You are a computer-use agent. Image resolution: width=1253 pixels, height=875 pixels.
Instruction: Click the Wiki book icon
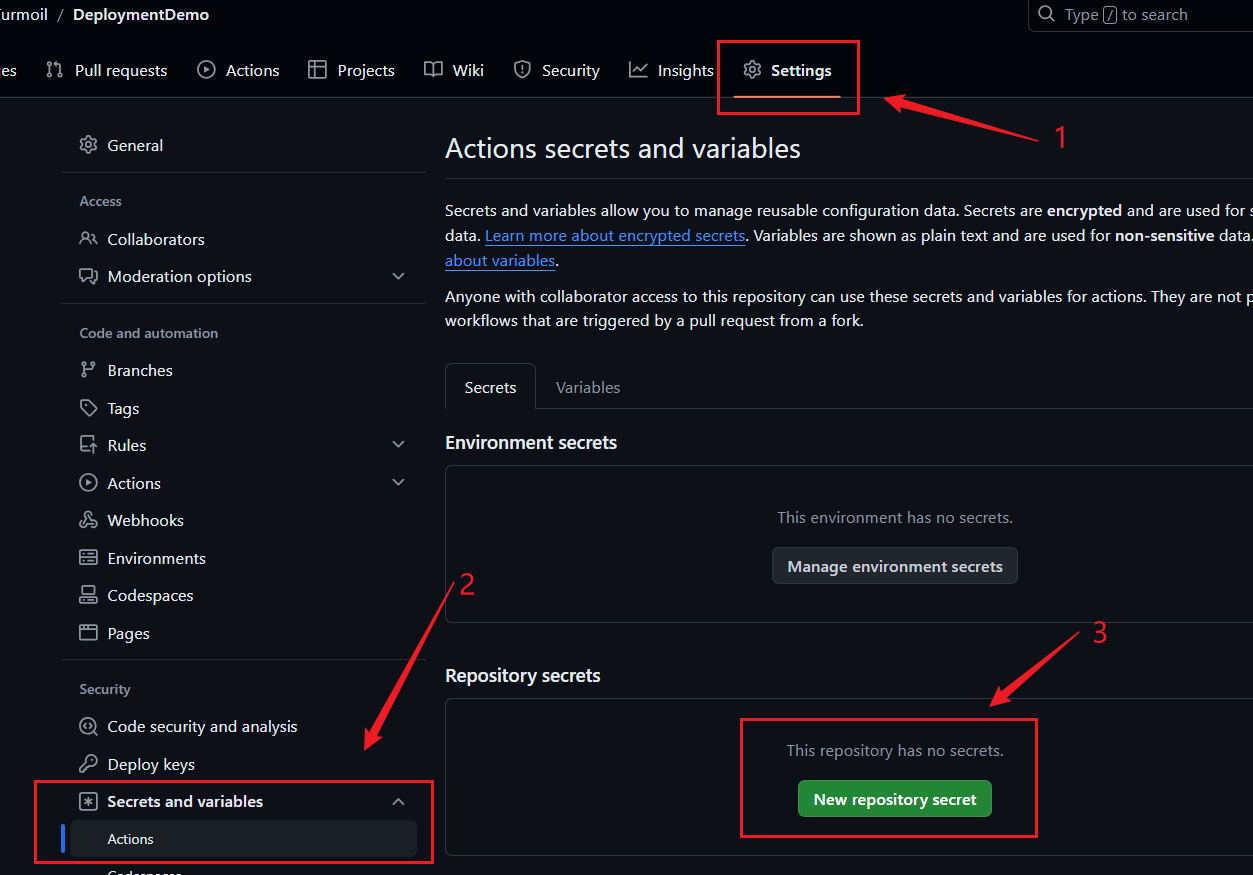433,70
